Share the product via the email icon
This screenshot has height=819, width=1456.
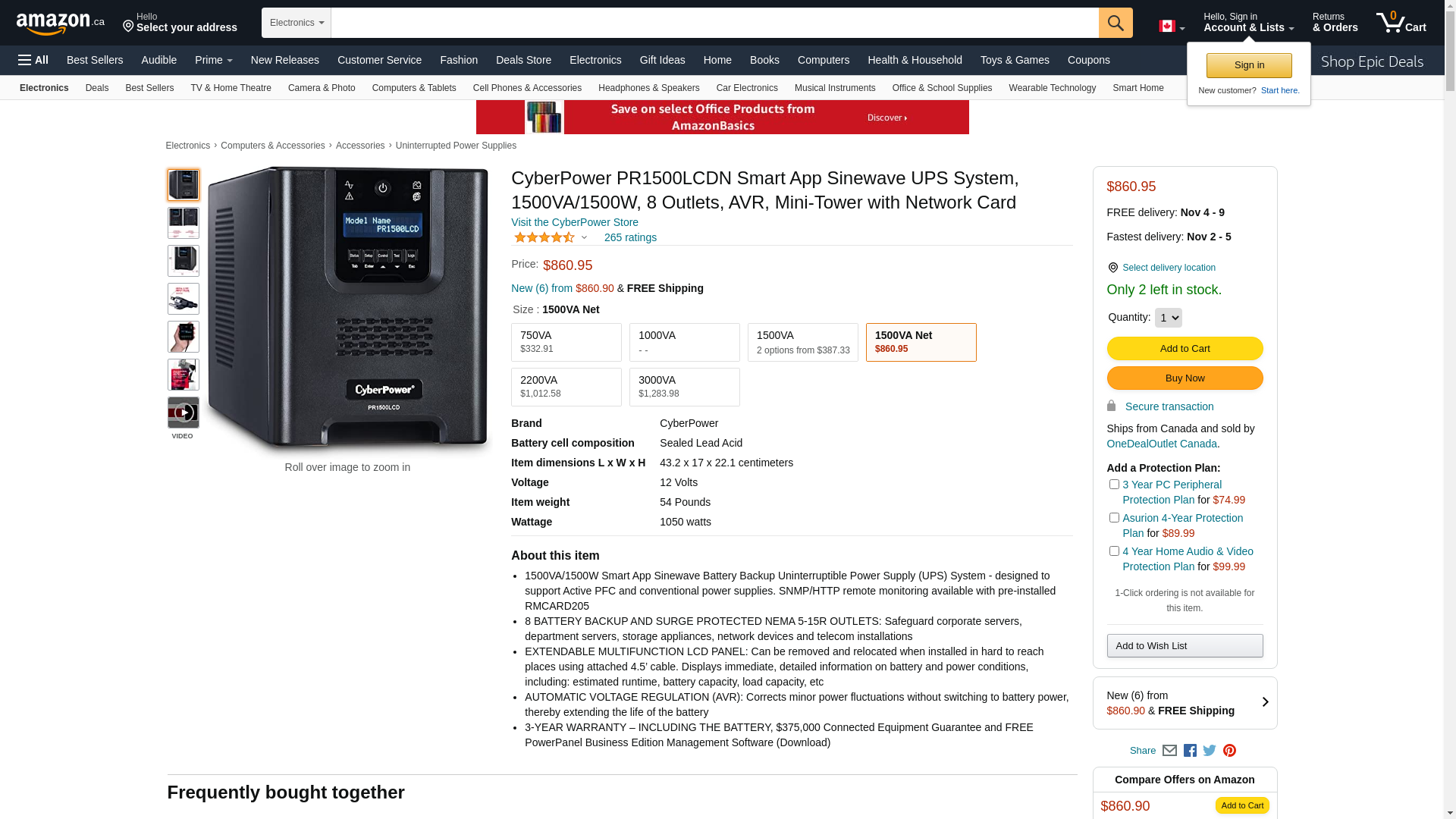tap(1169, 751)
